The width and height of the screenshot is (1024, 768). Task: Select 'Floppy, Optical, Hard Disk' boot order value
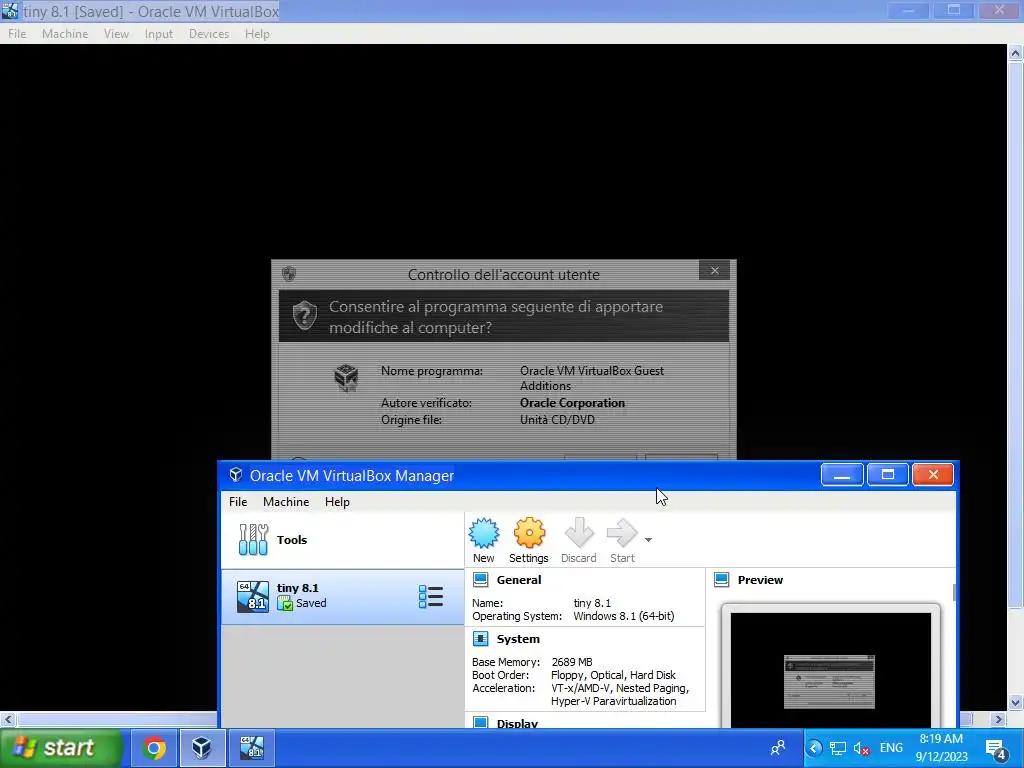(613, 675)
